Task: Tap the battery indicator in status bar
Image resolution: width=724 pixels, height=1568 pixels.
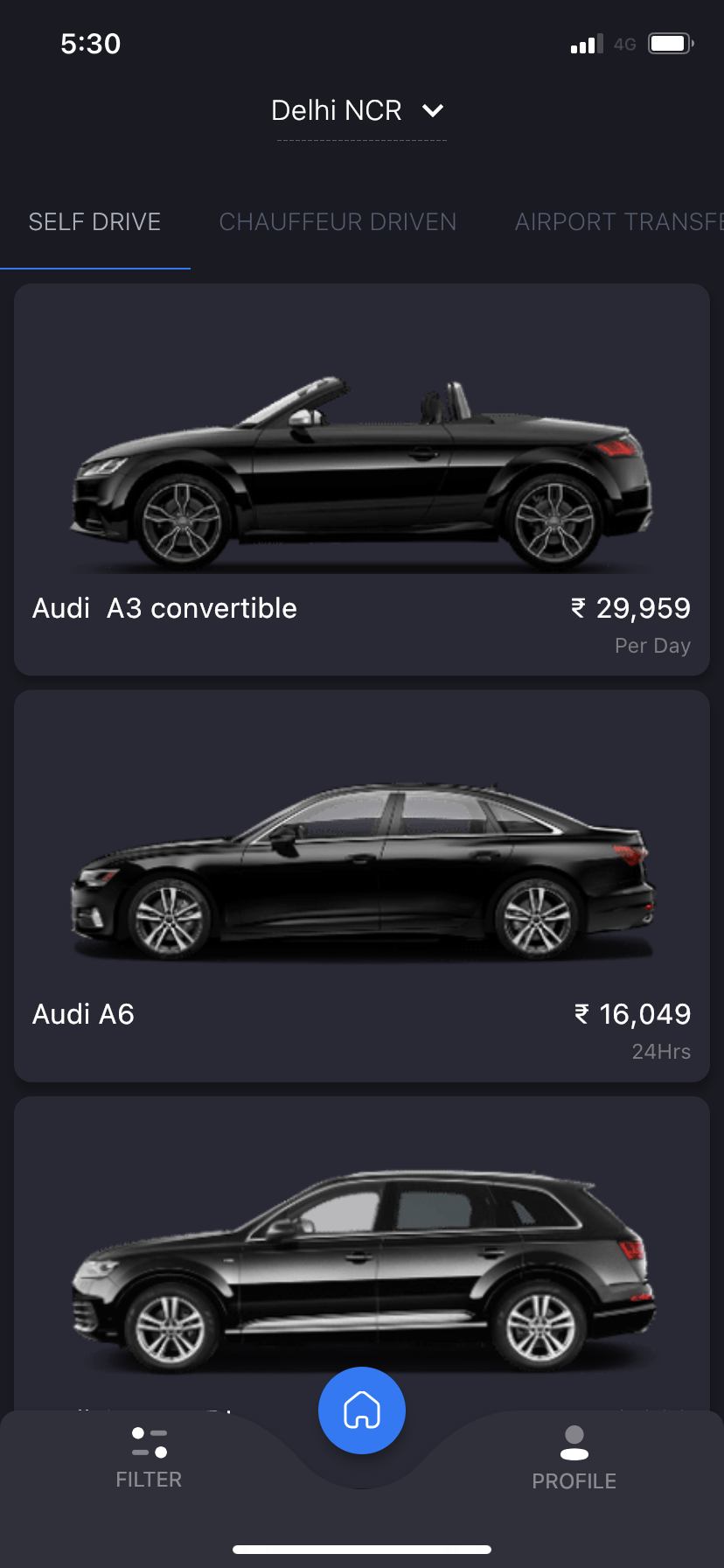Action: point(671,44)
